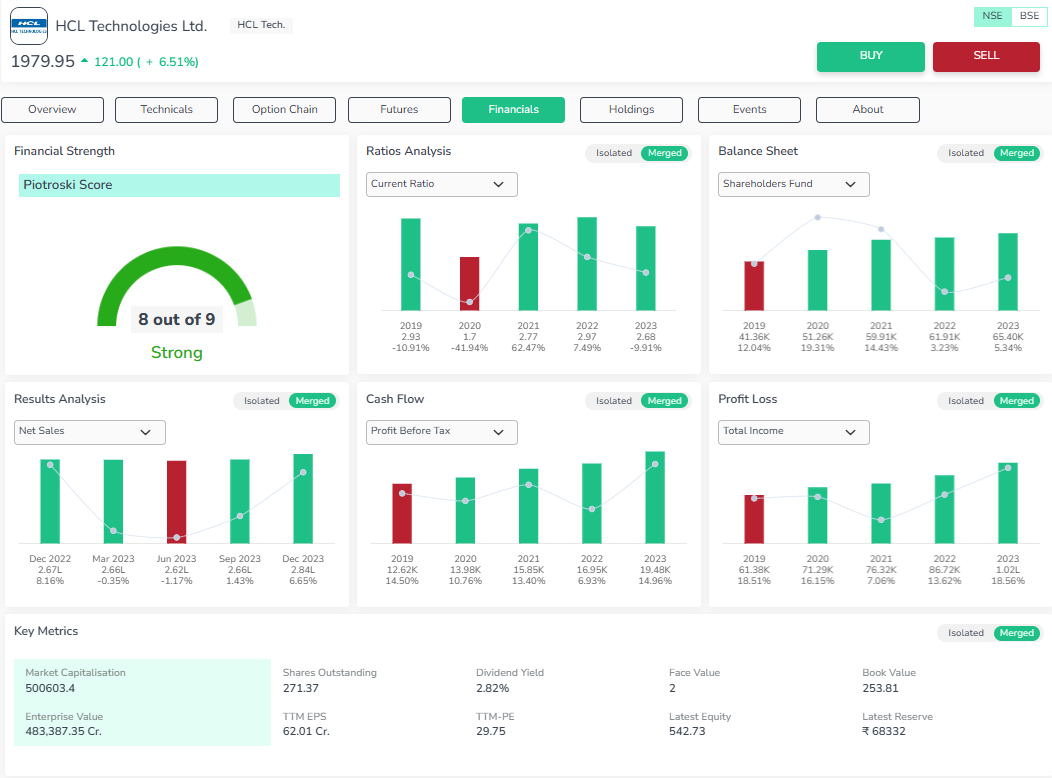This screenshot has width=1052, height=778.
Task: Open the Net Sales dropdown
Action: coord(90,432)
